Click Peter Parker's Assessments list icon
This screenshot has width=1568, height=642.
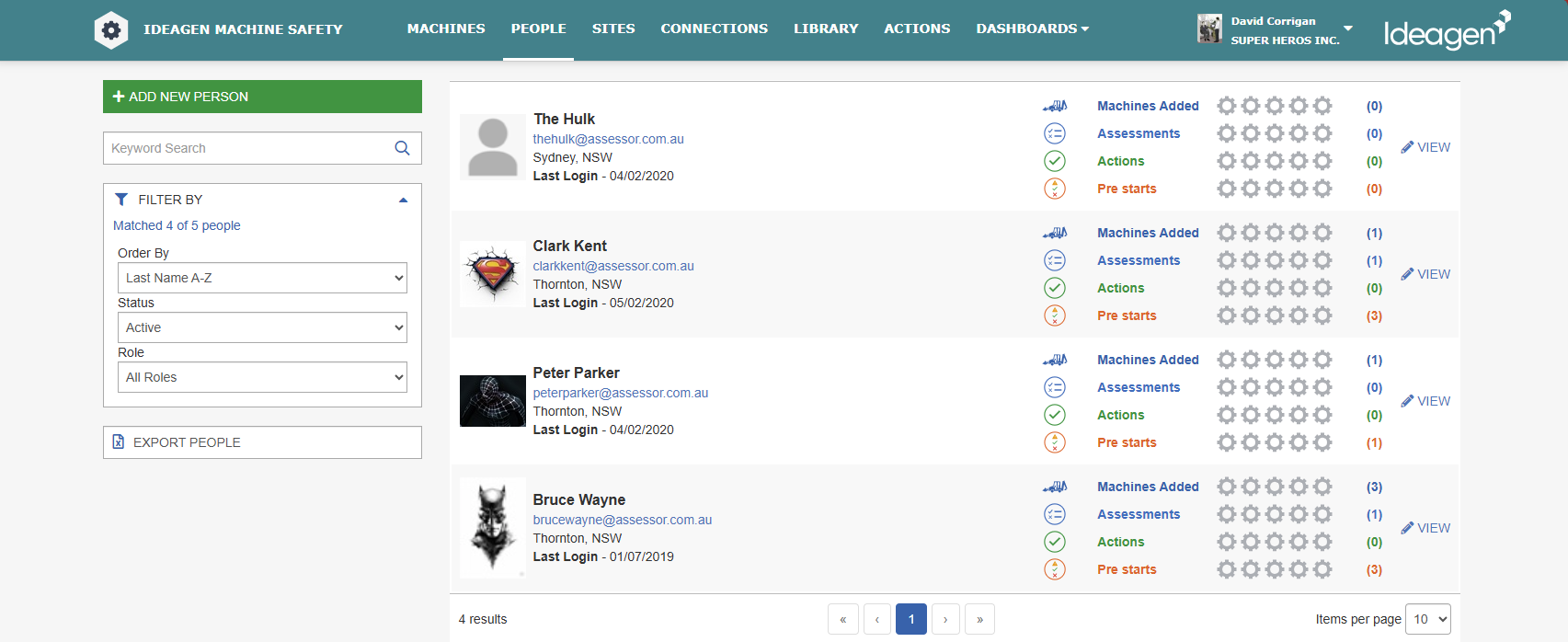tap(1055, 387)
